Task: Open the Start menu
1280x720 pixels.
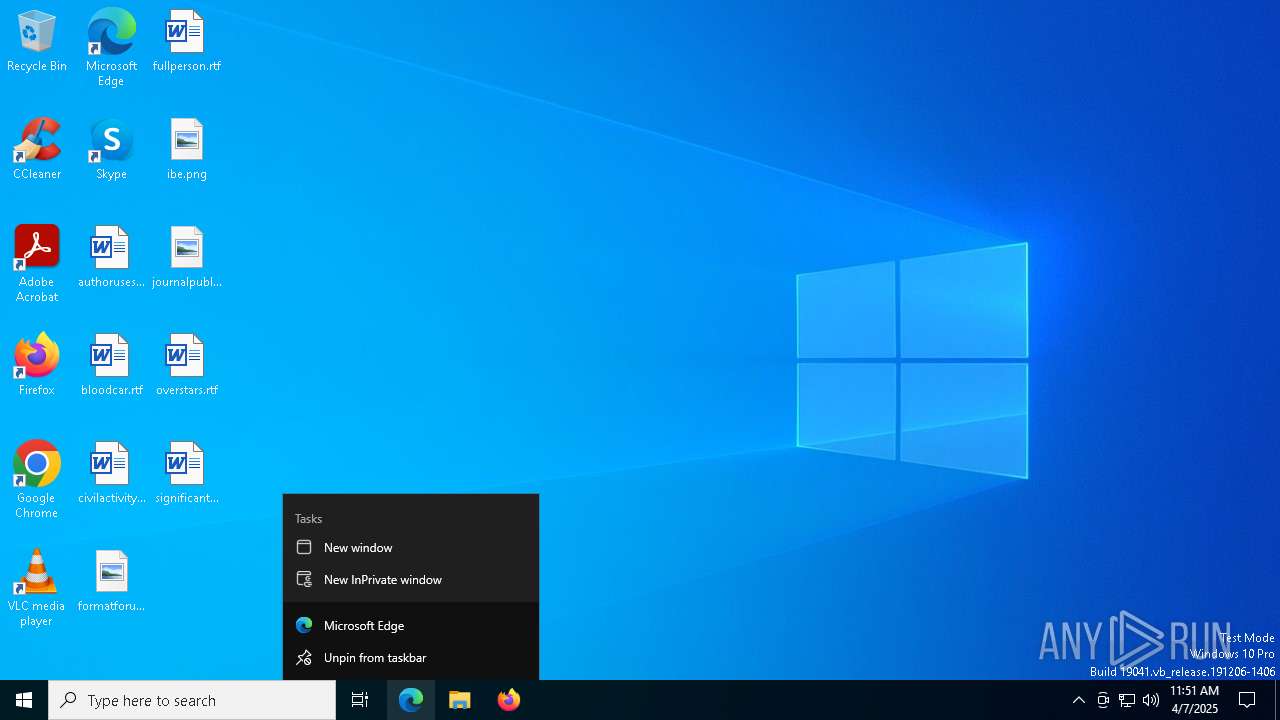Action: [24, 700]
